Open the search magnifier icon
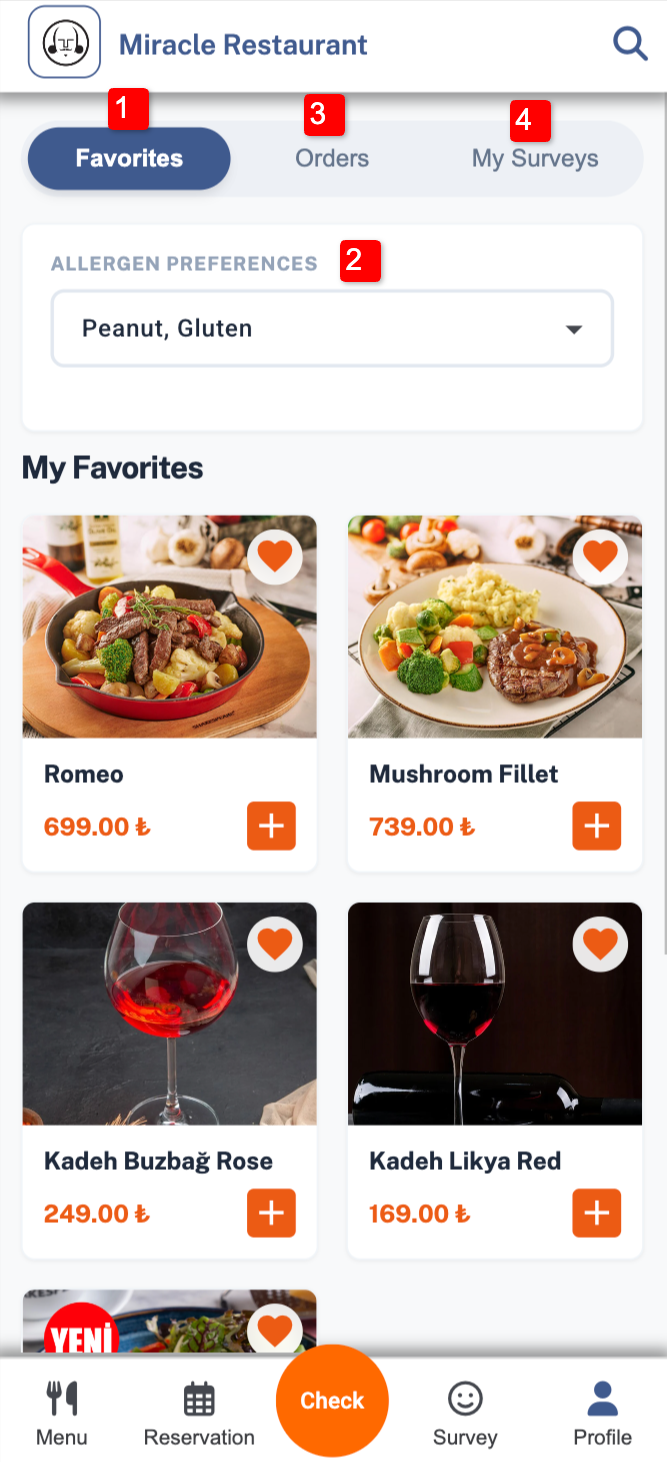Image resolution: width=667 pixels, height=1462 pixels. (630, 44)
